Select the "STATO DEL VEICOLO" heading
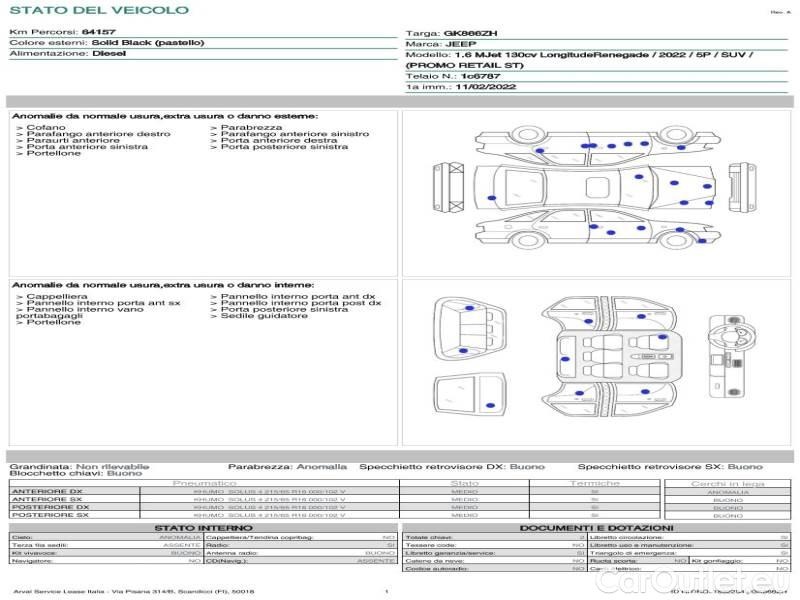 click(99, 10)
